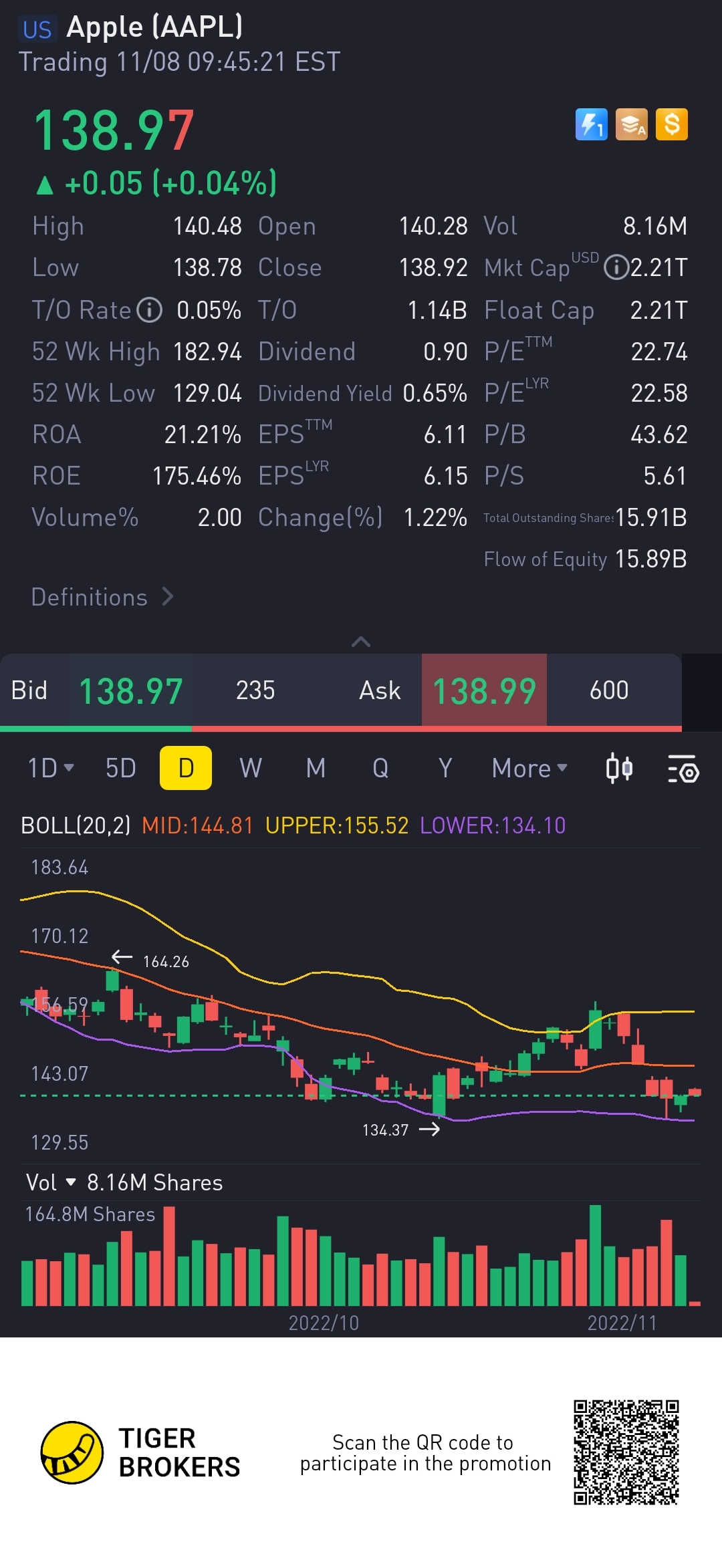
Task: Tap the blue lightning bolt icon
Action: pyautogui.click(x=592, y=124)
